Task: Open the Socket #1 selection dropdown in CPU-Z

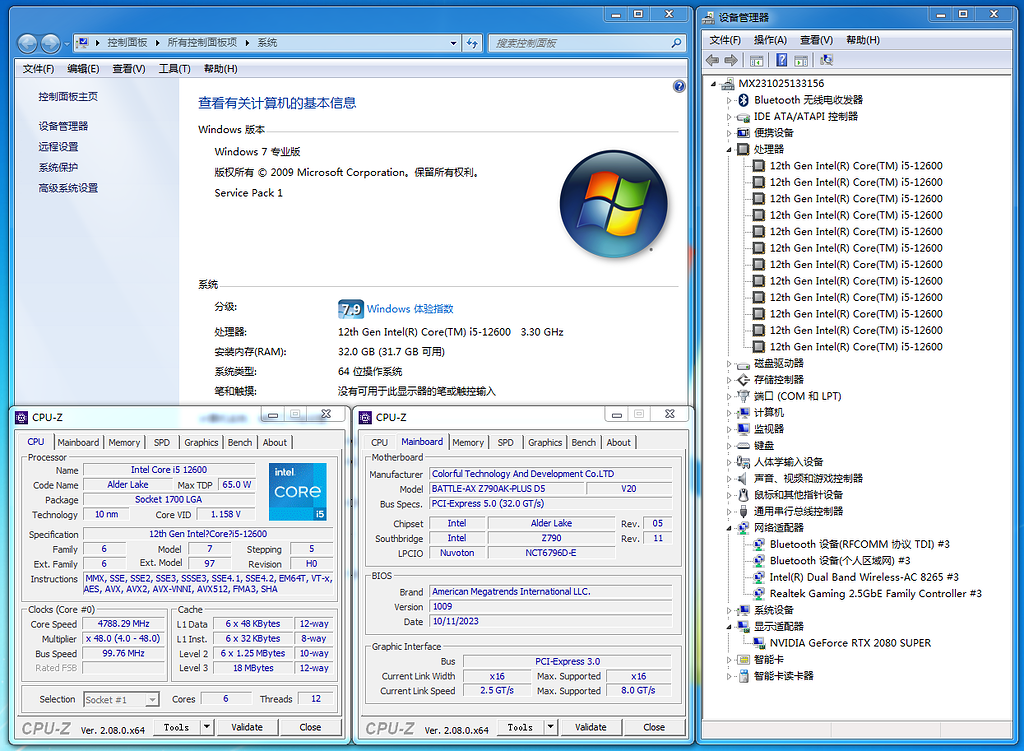Action: click(x=152, y=699)
